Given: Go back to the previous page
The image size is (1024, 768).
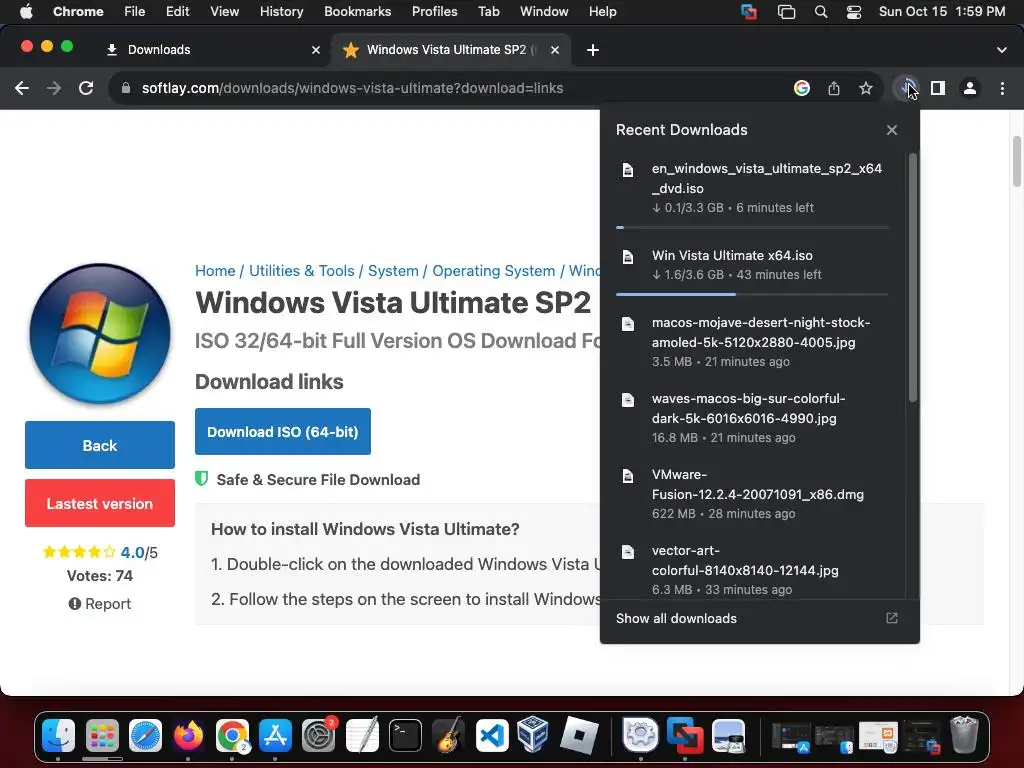Looking at the screenshot, I should (x=22, y=88).
